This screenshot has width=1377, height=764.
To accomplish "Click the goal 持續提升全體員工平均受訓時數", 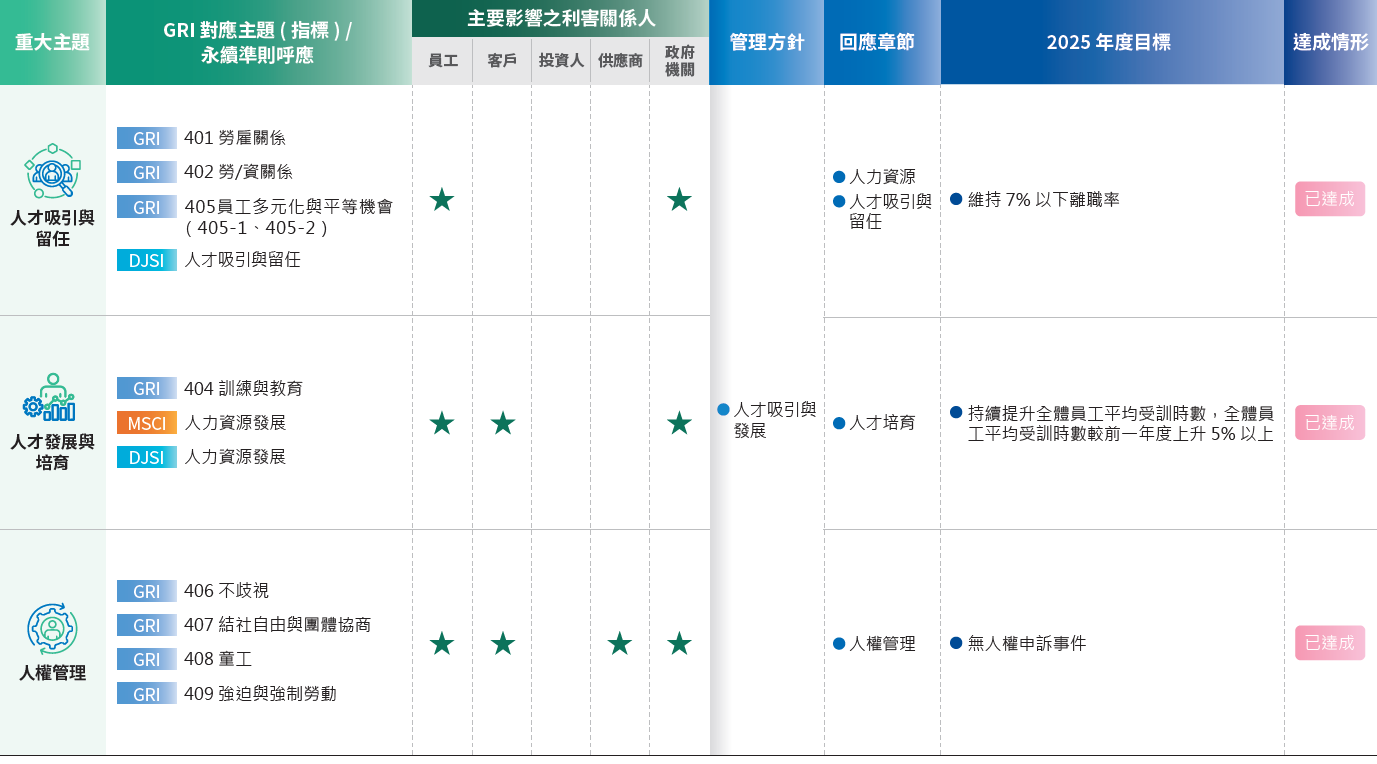I will pos(1120,424).
